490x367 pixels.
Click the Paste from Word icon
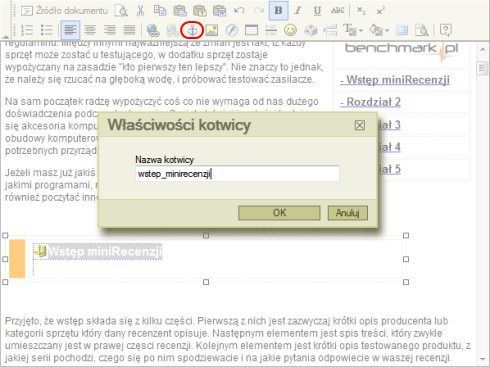(x=219, y=11)
